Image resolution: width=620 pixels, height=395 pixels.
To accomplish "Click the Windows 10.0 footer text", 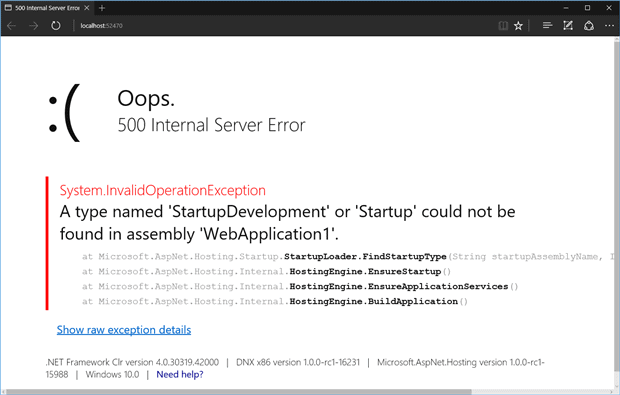I will coord(112,374).
